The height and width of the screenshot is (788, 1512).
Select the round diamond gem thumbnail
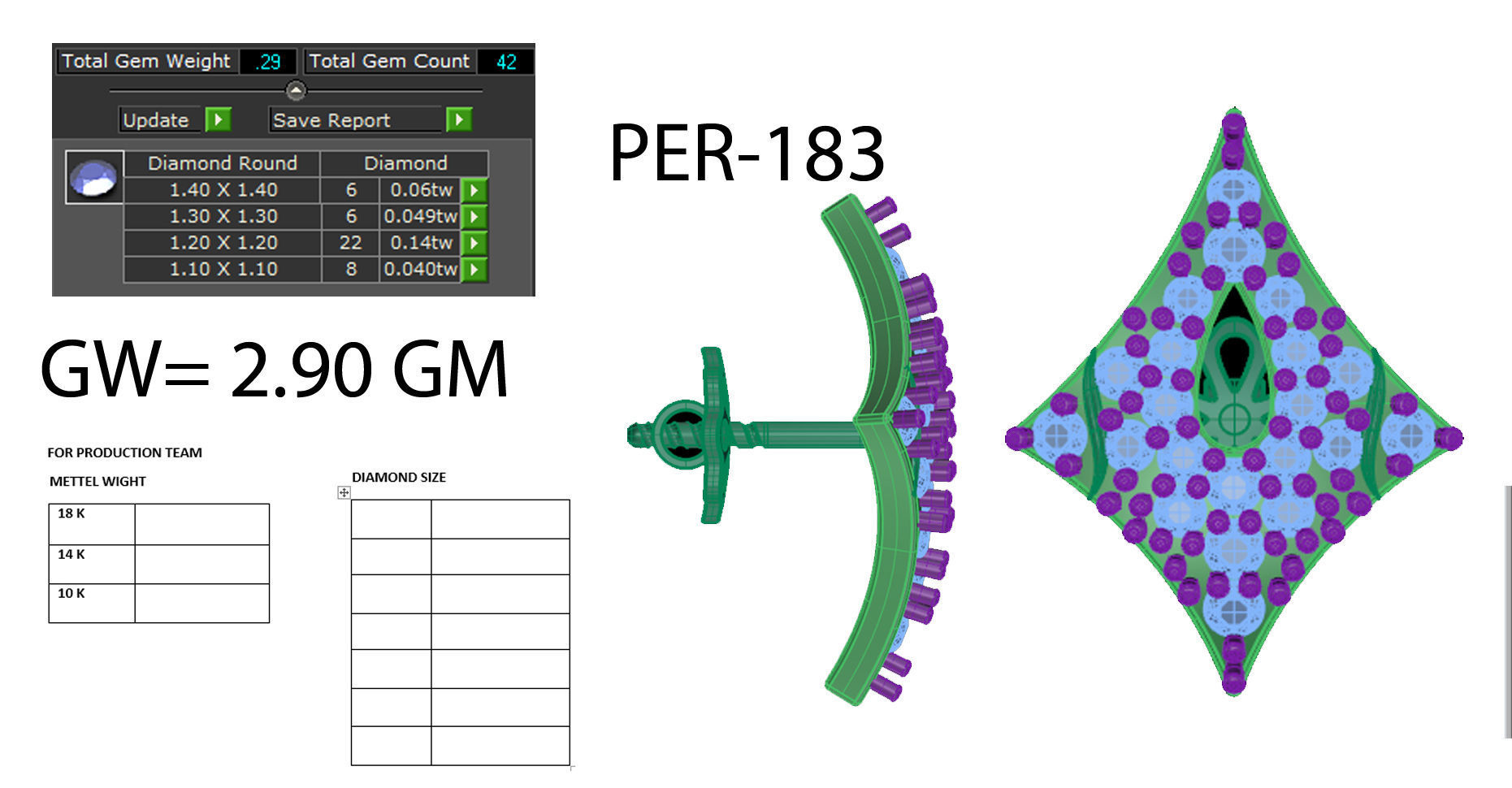tap(94, 177)
